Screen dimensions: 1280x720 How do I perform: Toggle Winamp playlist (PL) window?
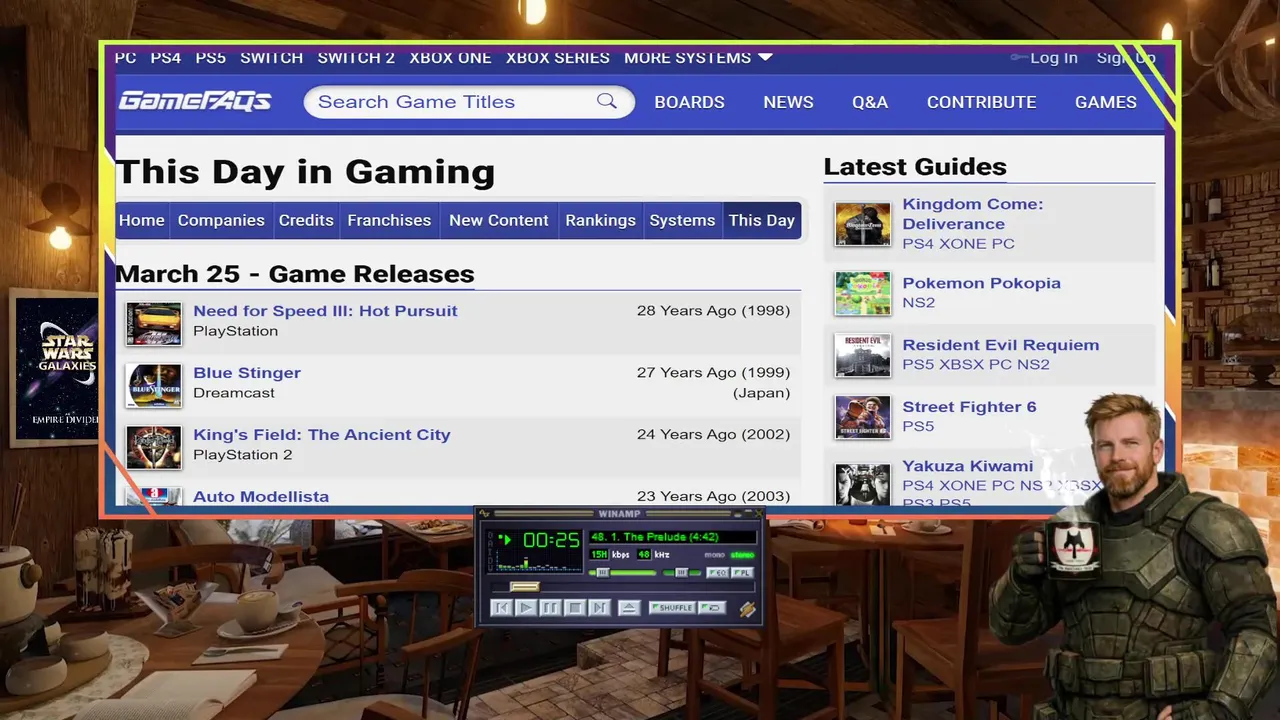742,572
